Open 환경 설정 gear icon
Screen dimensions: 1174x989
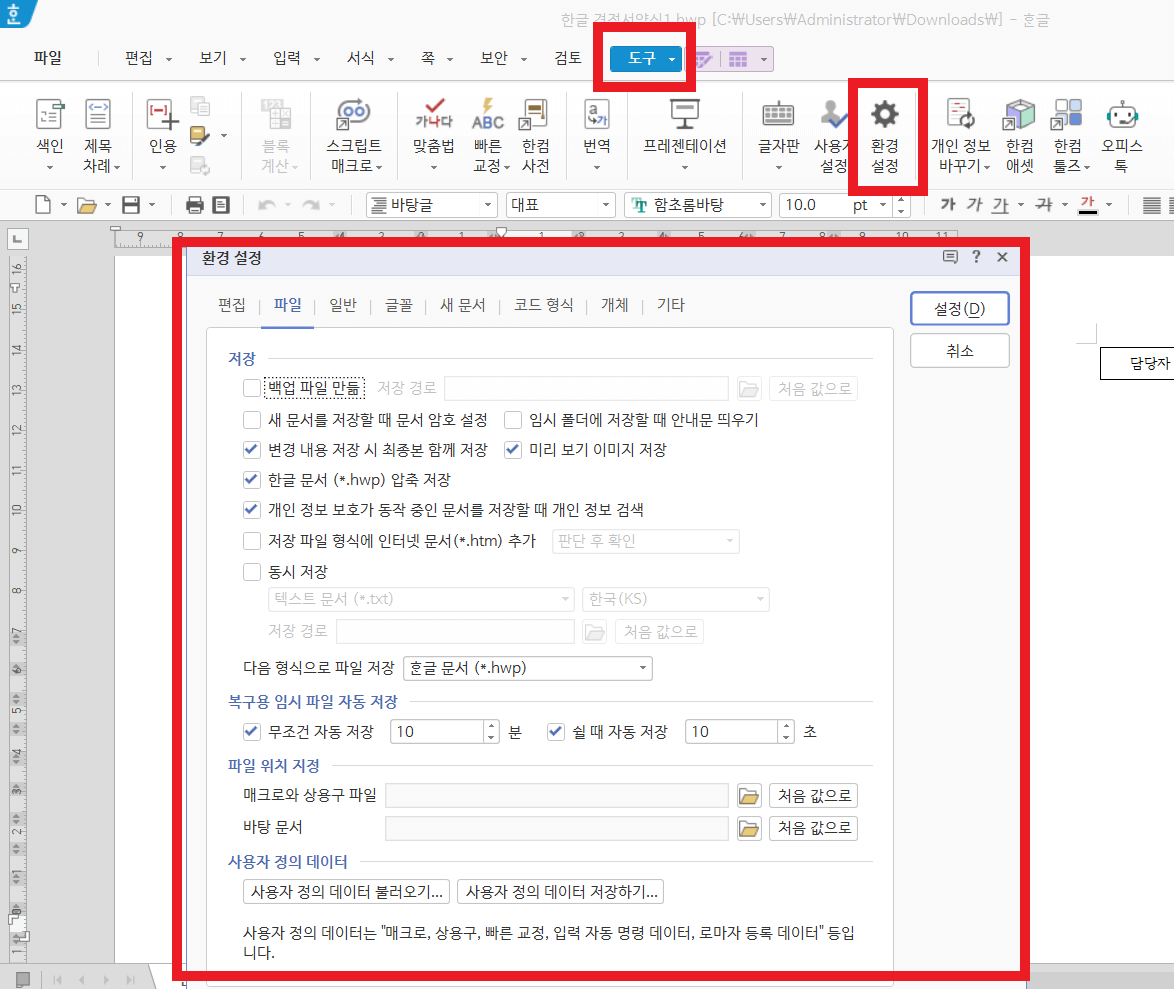point(884,115)
